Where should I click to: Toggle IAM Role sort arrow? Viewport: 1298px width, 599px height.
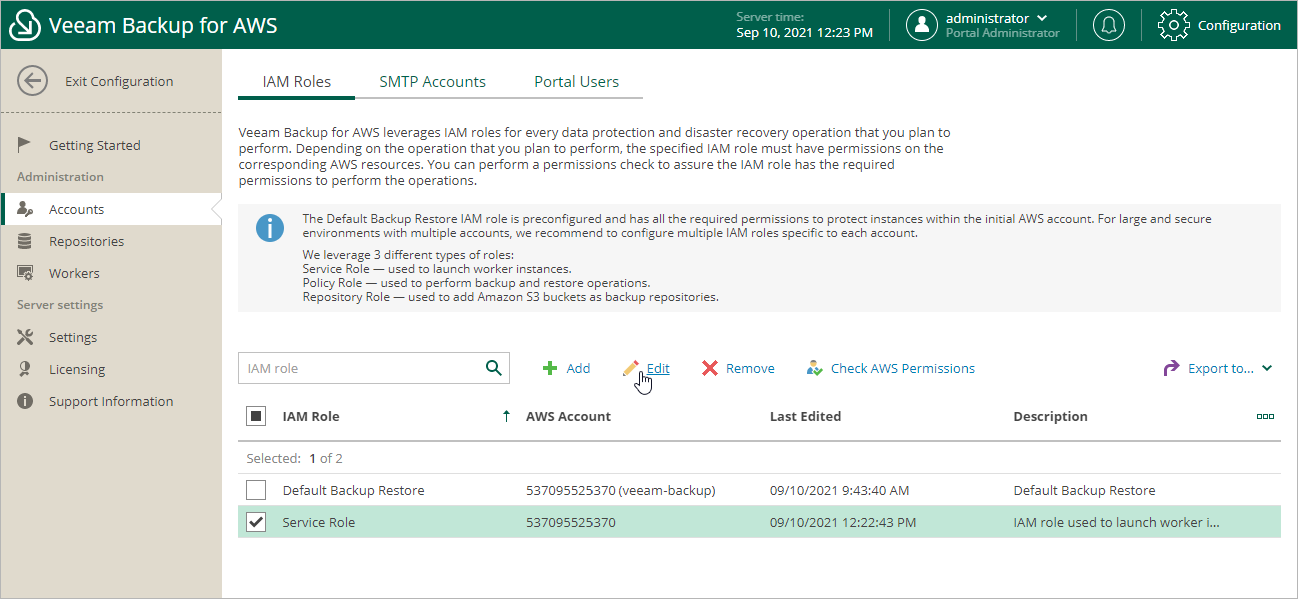click(x=506, y=416)
